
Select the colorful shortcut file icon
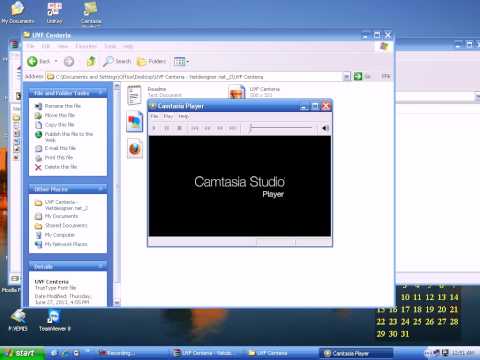pyautogui.click(x=135, y=121)
